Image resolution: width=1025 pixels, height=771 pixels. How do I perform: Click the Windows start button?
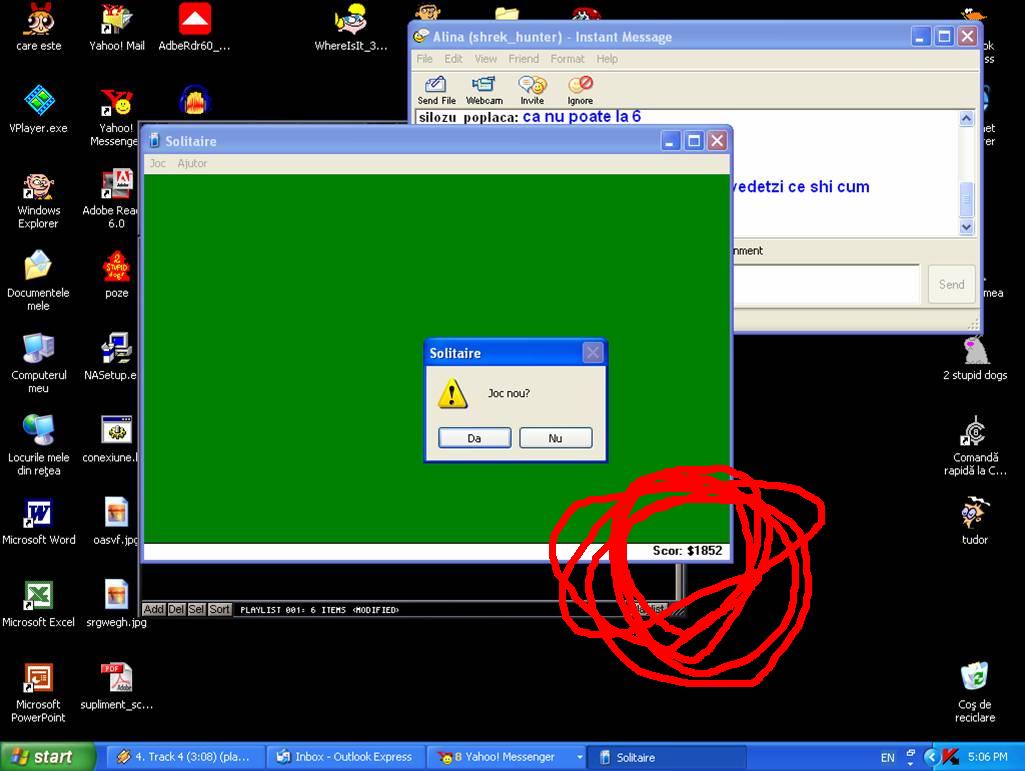pos(46,757)
